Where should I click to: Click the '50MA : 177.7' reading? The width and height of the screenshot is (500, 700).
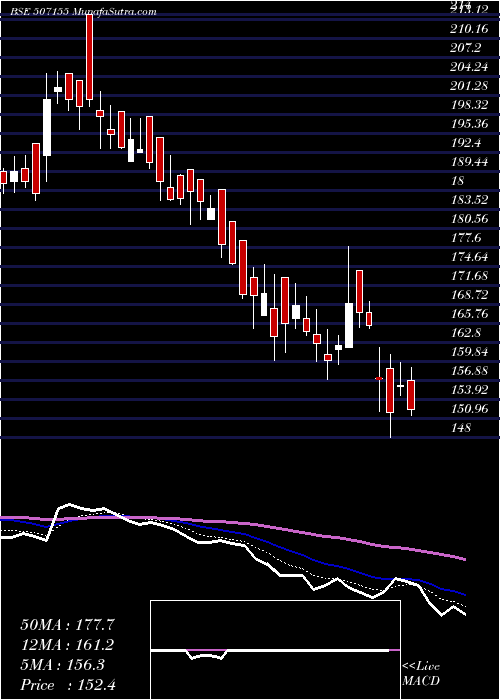[x=68, y=624]
